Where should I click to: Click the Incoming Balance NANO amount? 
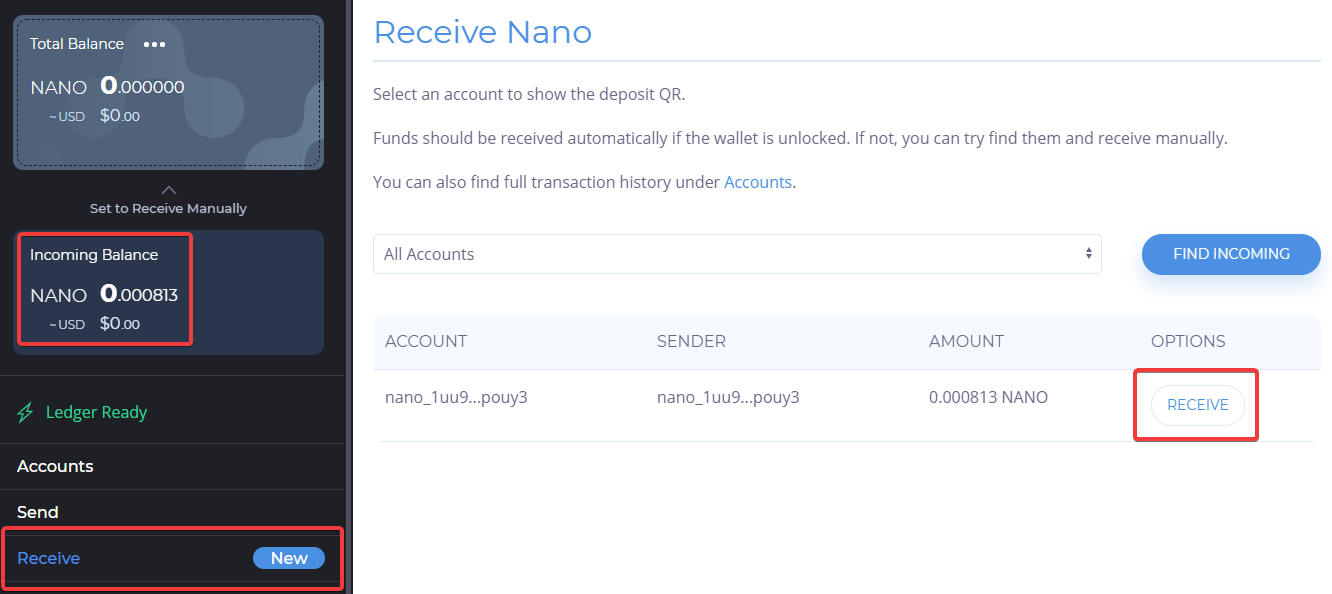coord(139,295)
